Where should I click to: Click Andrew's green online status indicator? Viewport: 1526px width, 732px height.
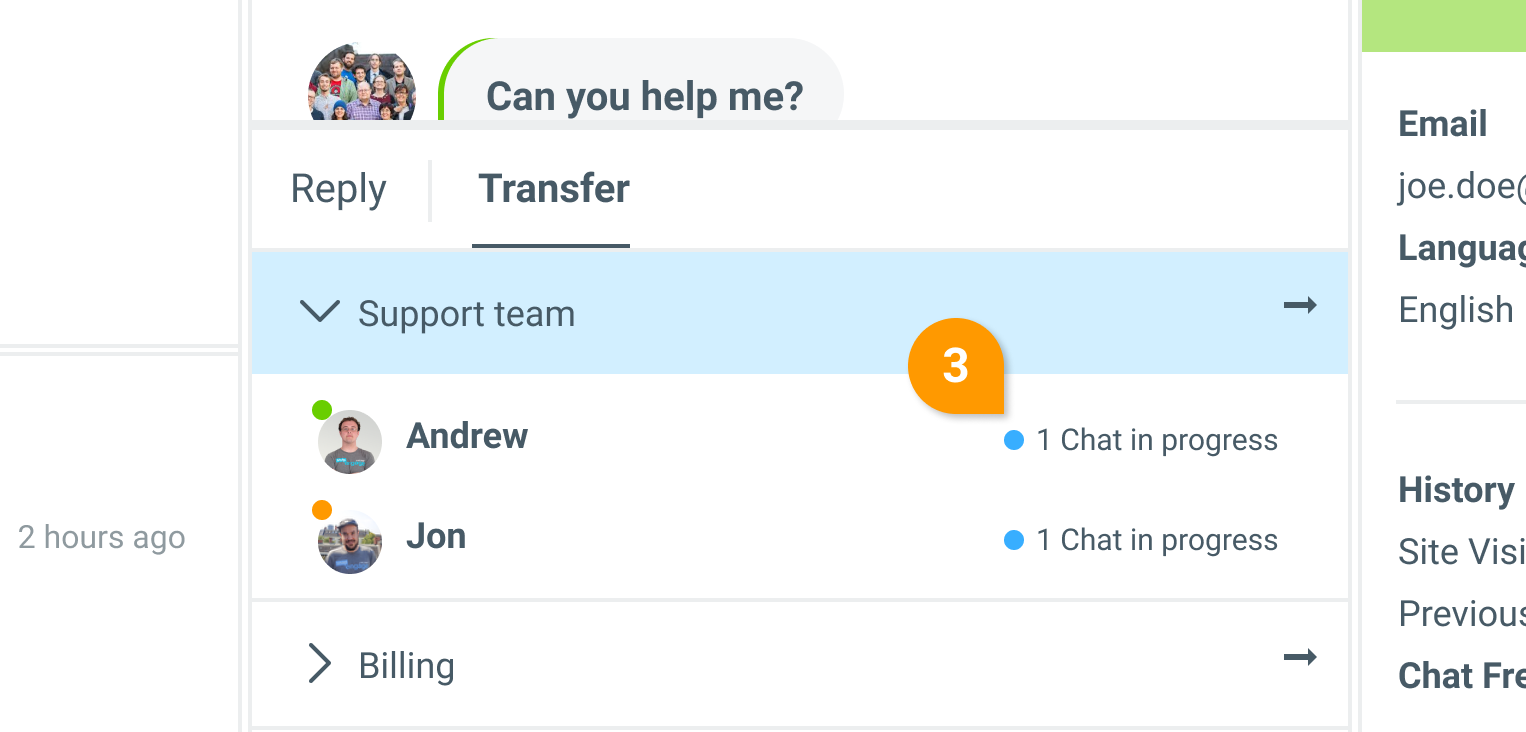(x=322, y=409)
